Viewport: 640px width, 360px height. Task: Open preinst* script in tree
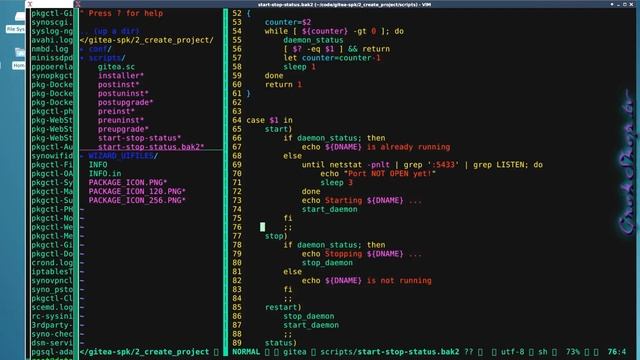tap(116, 111)
